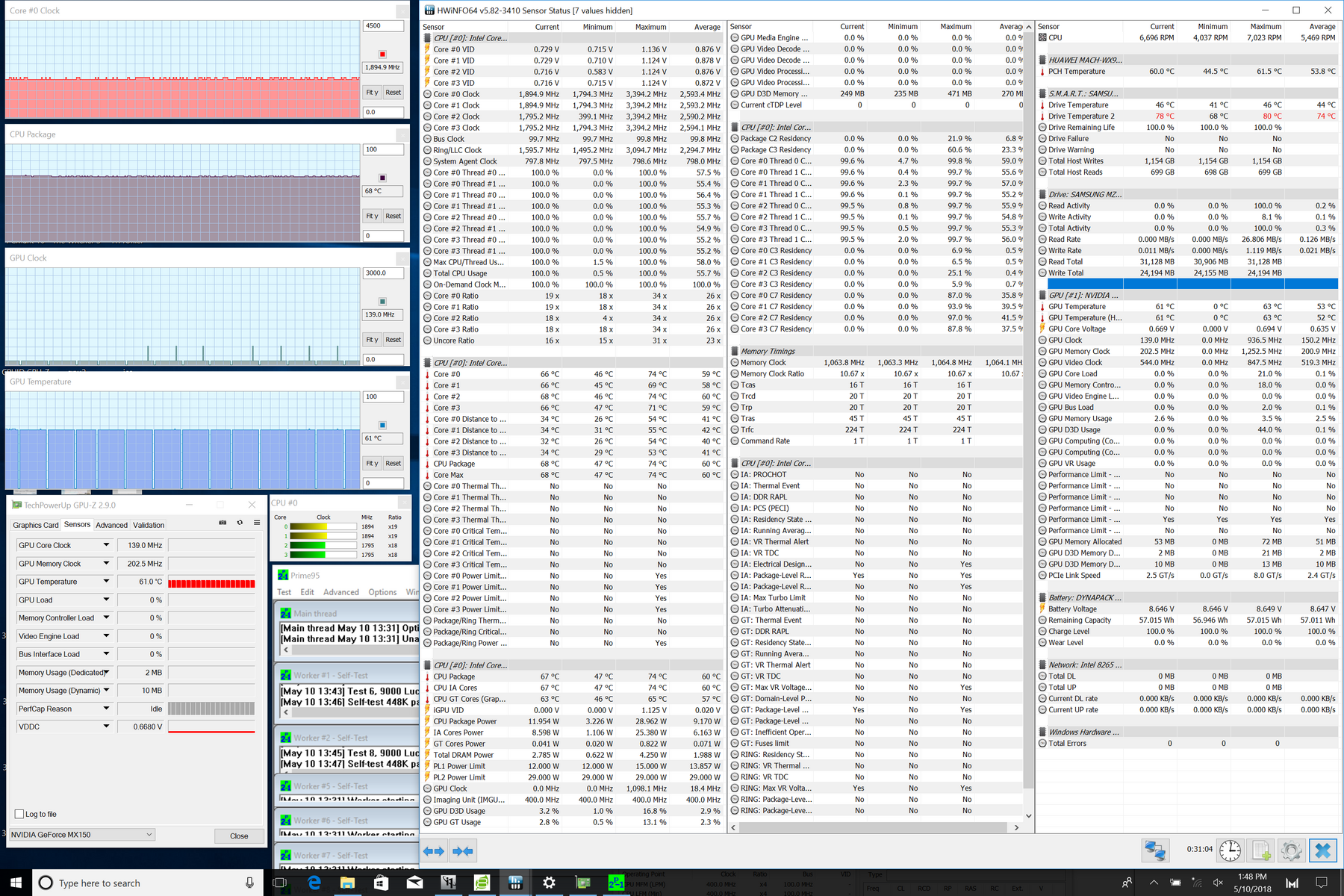1344x896 pixels.
Task: Open the GPU-Z hamburger menu
Action: coord(257,523)
